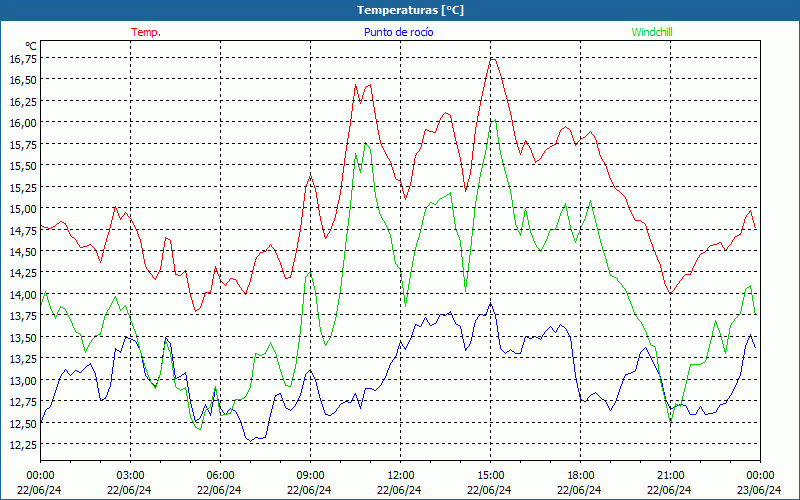Viewport: 800px width, 500px height.
Task: Click the 15,00 y-axis value
Action: point(23,209)
